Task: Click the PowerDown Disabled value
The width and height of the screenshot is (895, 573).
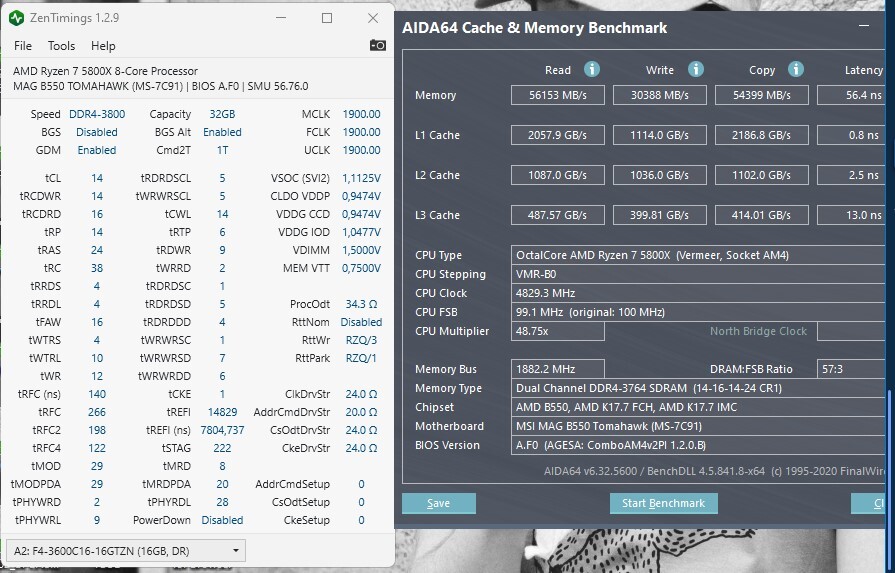Action: [222, 520]
